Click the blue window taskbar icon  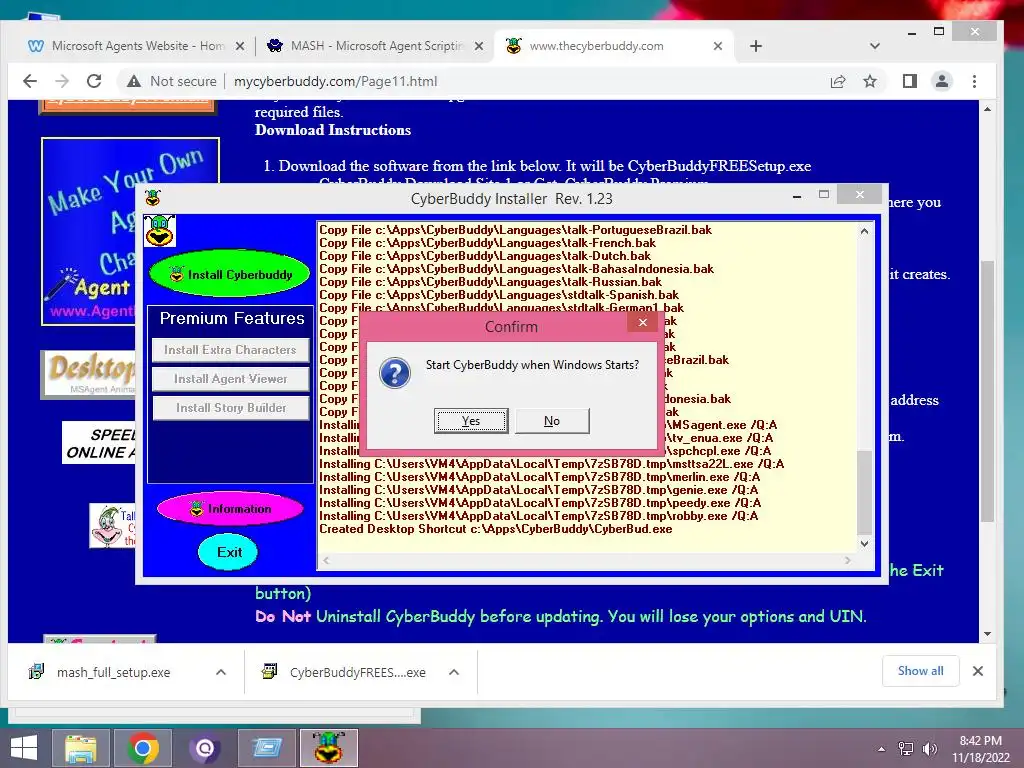[266, 748]
